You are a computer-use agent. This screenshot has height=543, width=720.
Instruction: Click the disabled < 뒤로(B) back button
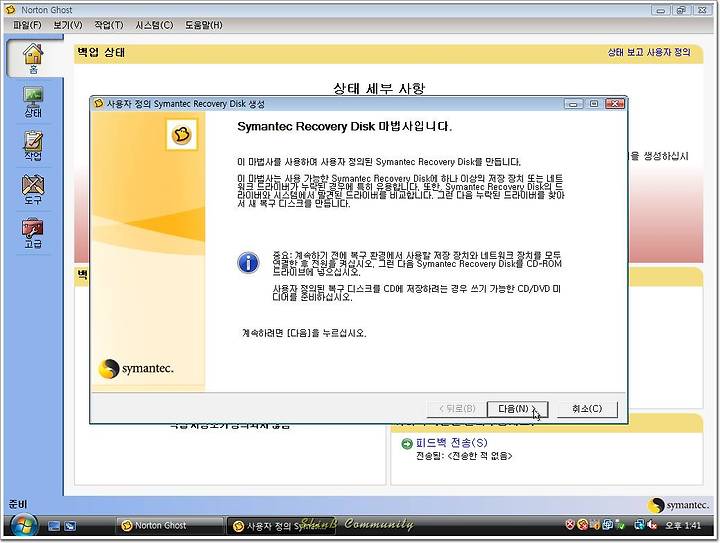(456, 409)
